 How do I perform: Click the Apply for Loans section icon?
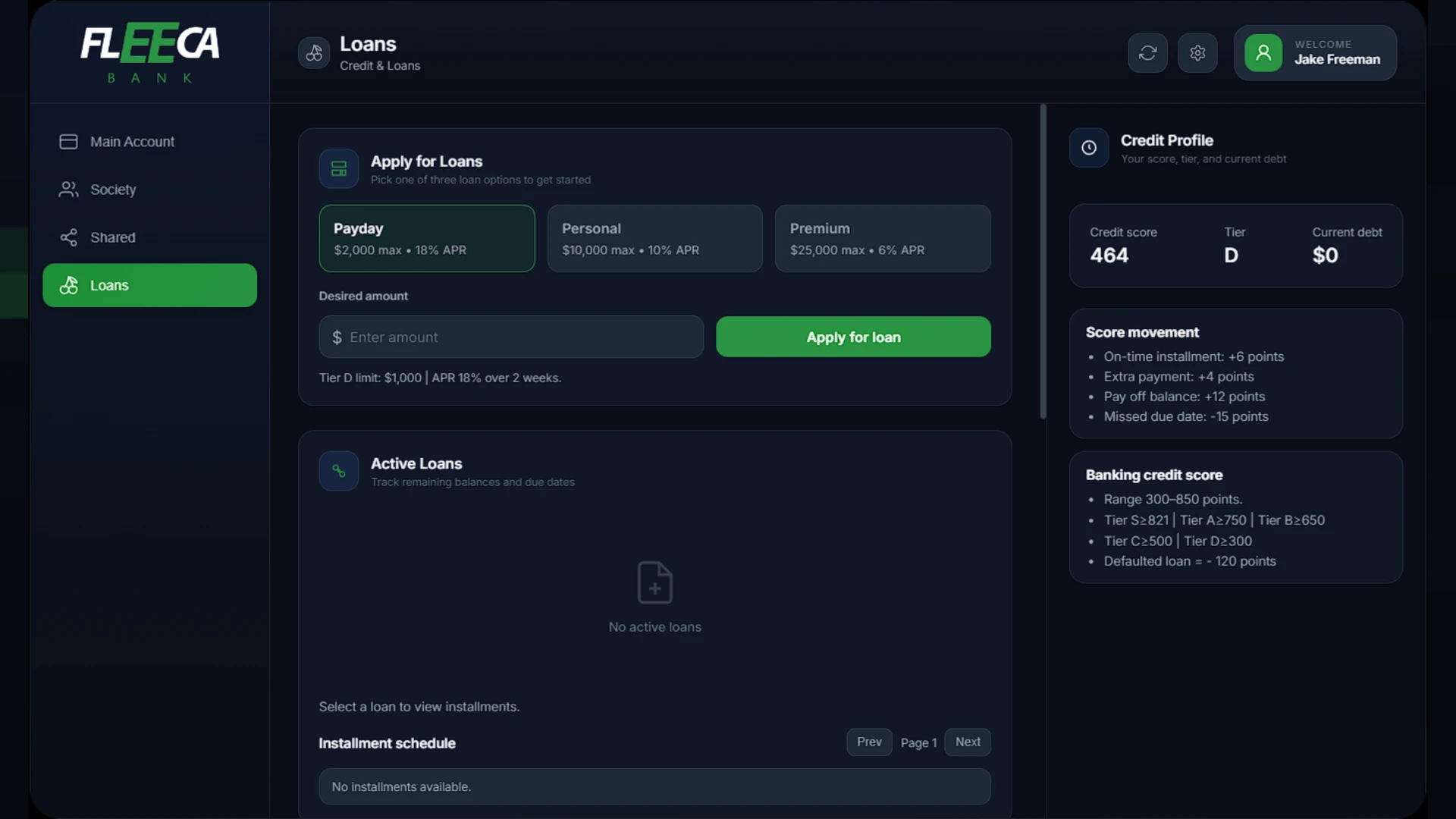point(339,168)
